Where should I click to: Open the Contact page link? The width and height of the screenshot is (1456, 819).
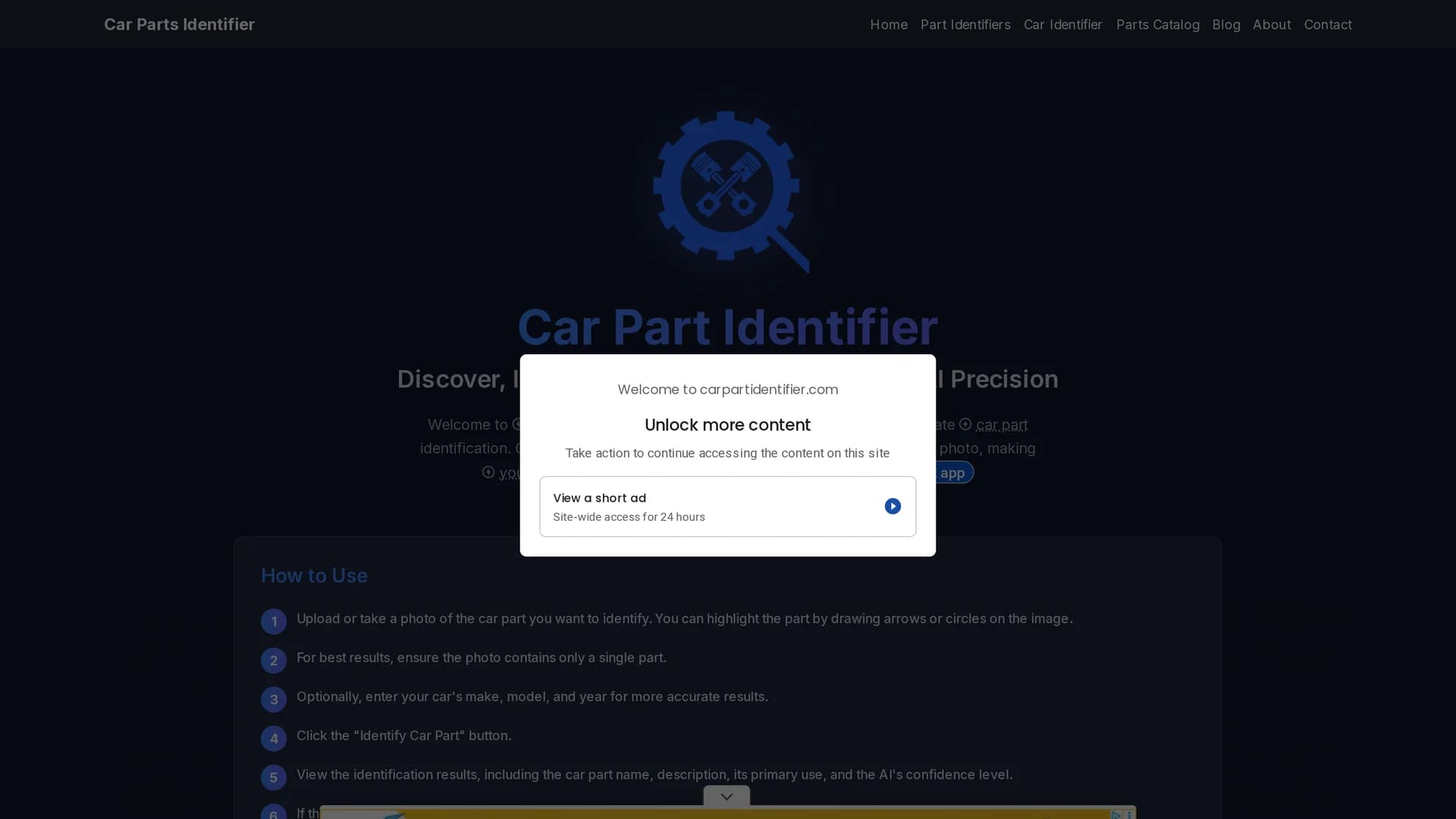click(x=1328, y=24)
